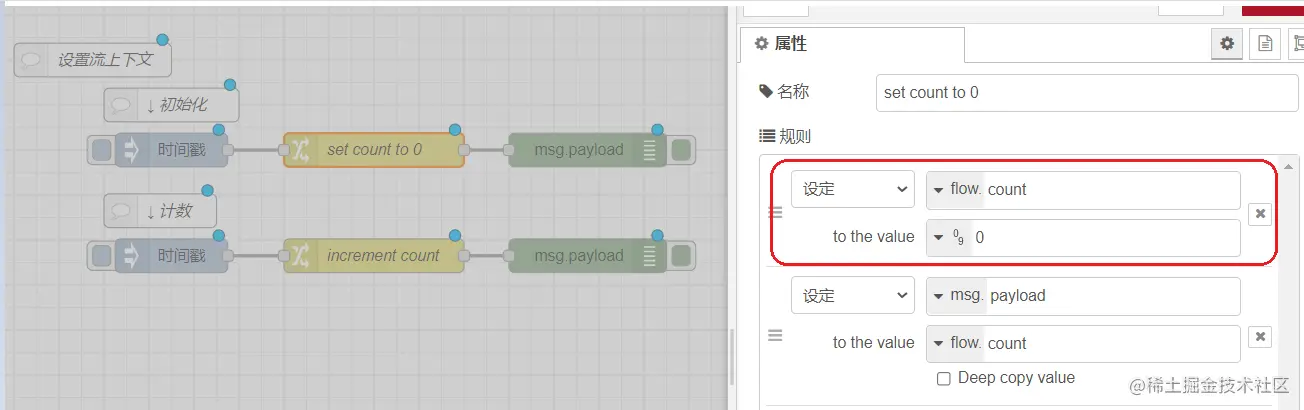Select the lower 时间戳 inject node
The width and height of the screenshot is (1304, 410).
tap(171, 256)
